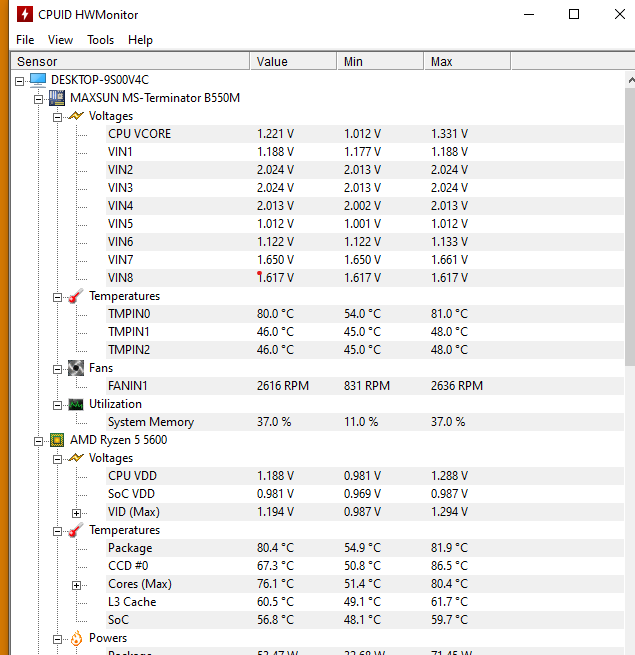Click the Fans fan icon

click(76, 368)
